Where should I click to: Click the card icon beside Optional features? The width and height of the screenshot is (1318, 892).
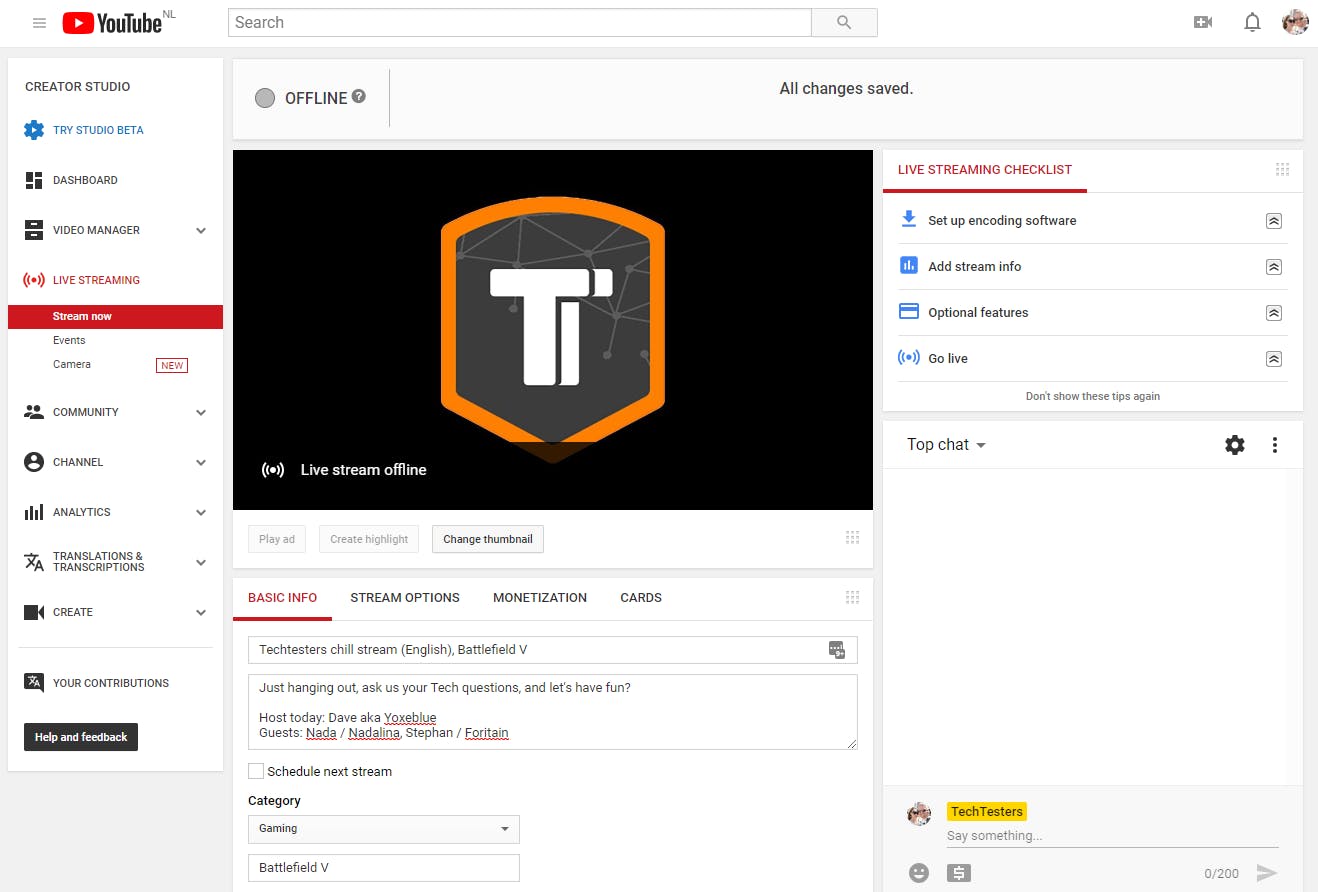tap(909, 312)
